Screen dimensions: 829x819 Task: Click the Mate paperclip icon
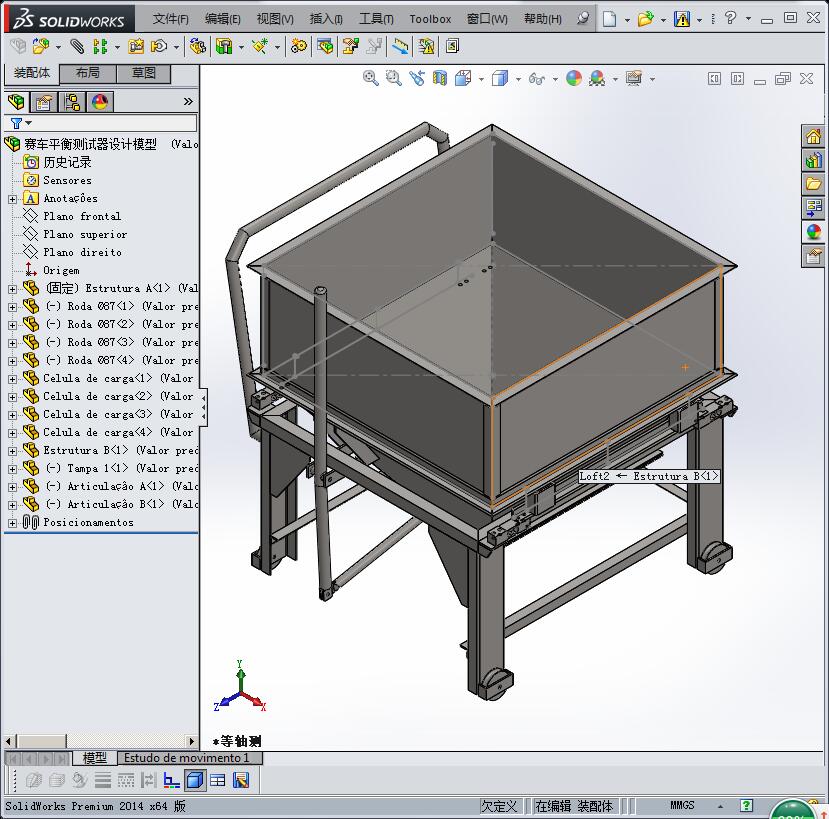tap(77, 47)
